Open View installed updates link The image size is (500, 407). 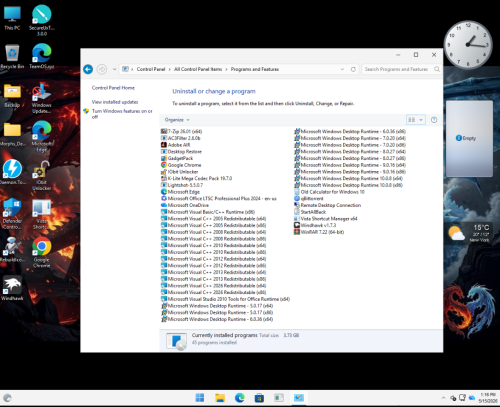click(115, 102)
